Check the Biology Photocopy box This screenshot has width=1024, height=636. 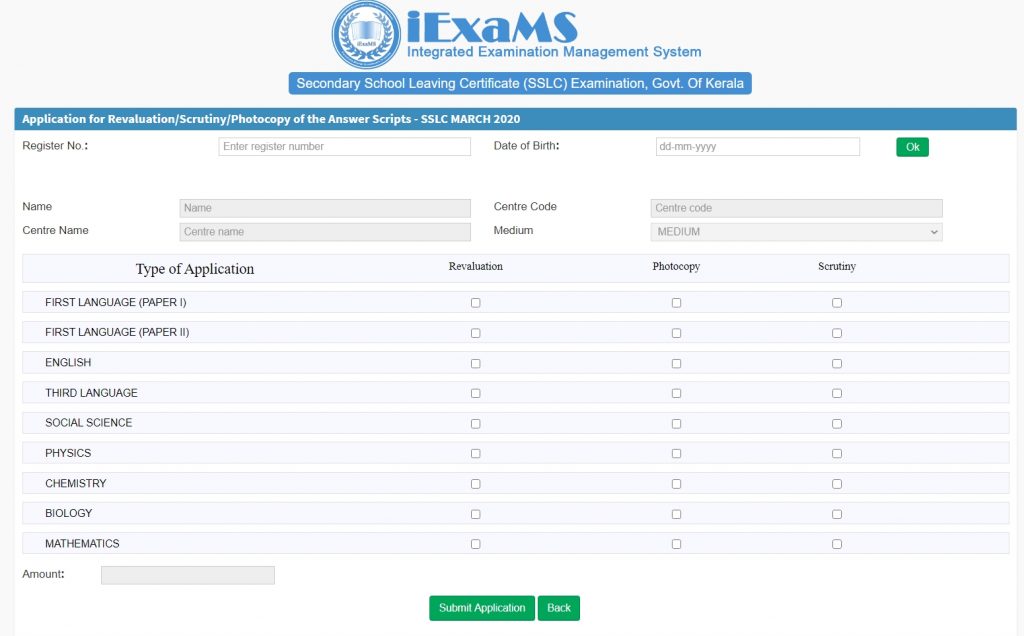tap(677, 514)
